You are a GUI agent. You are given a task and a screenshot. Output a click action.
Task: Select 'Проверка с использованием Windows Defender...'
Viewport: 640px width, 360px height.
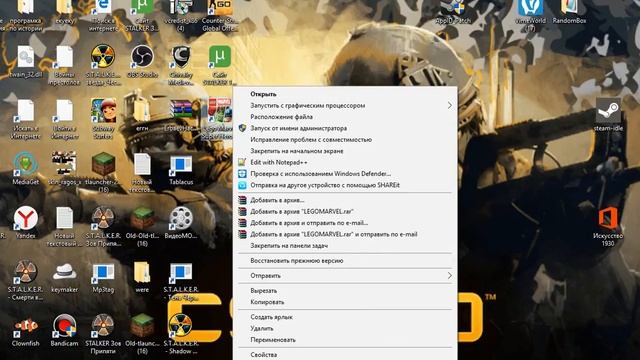[345, 174]
